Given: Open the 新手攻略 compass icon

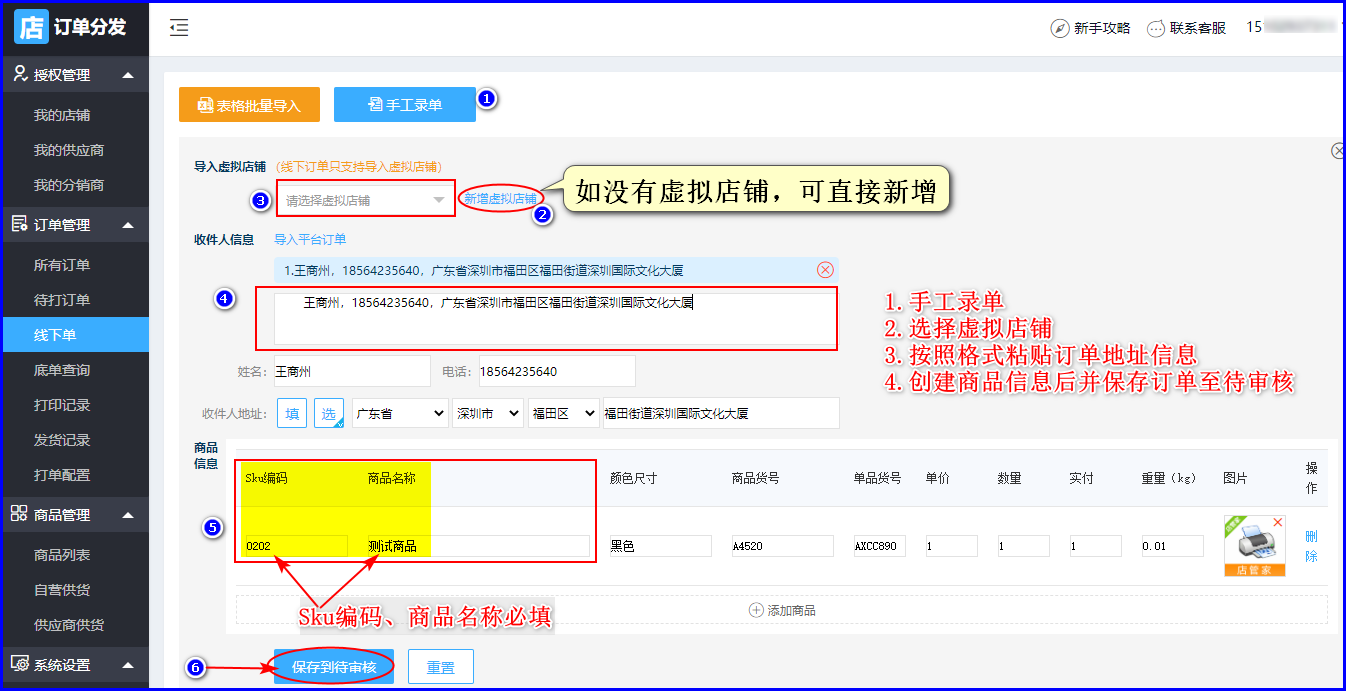Looking at the screenshot, I should (1059, 29).
